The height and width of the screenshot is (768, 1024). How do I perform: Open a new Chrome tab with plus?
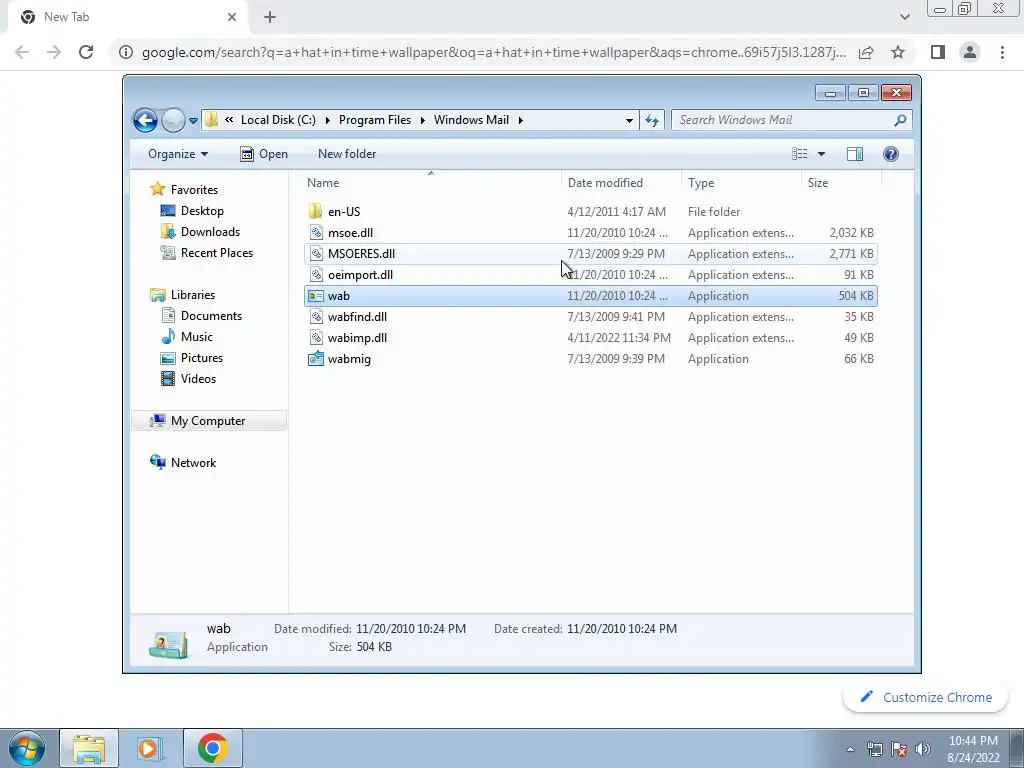270,17
